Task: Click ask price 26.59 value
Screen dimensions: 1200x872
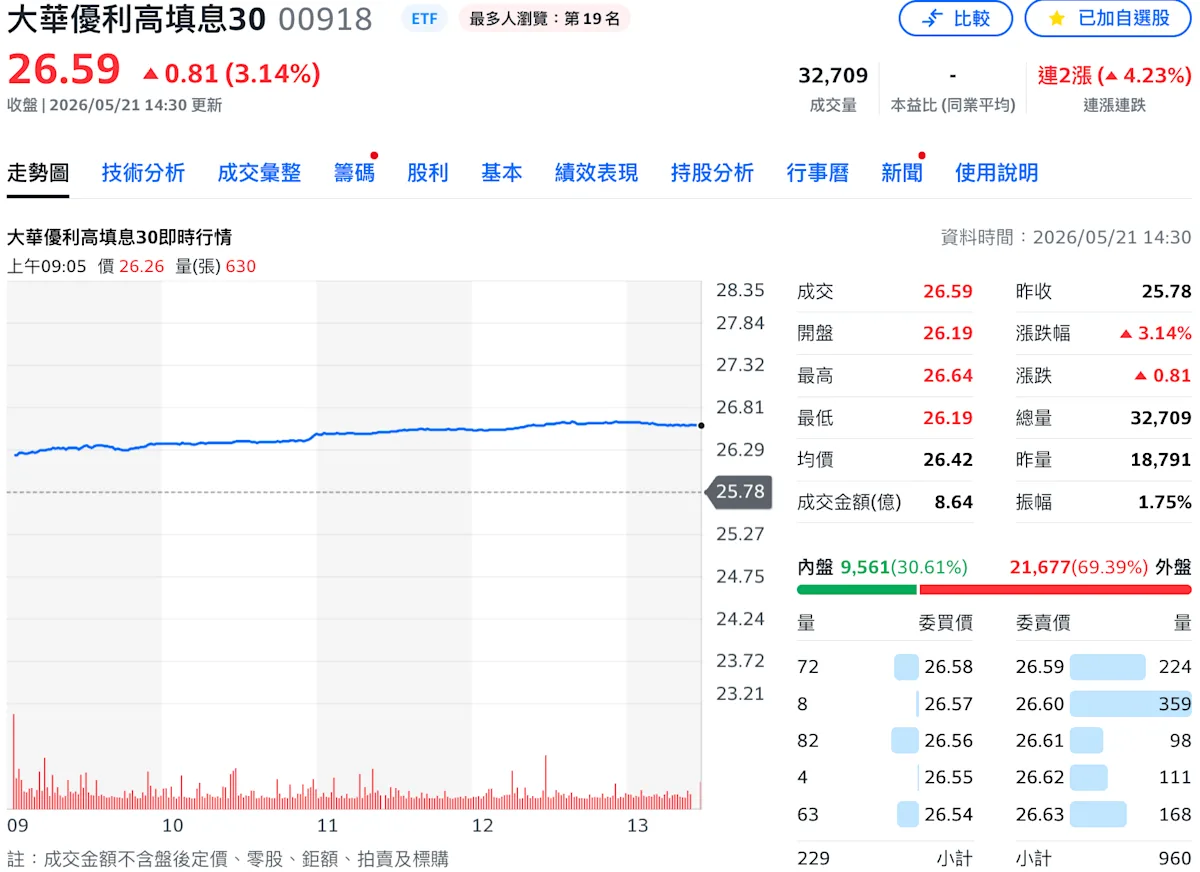Action: click(x=1040, y=667)
